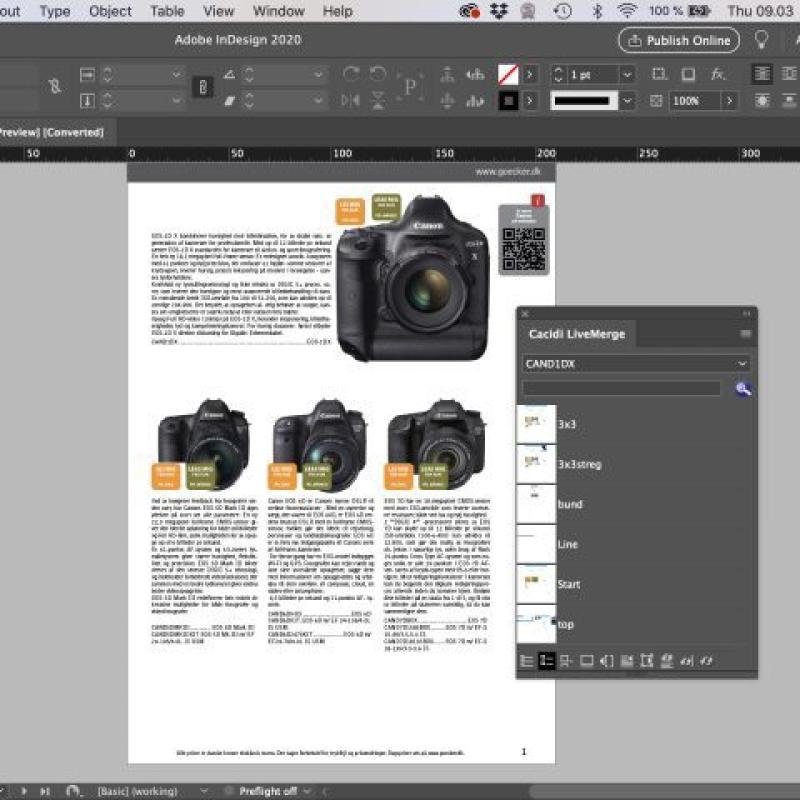Open the CAND1DX dropdown in LiveMerge
Viewport: 800px width, 800px height.
point(636,364)
